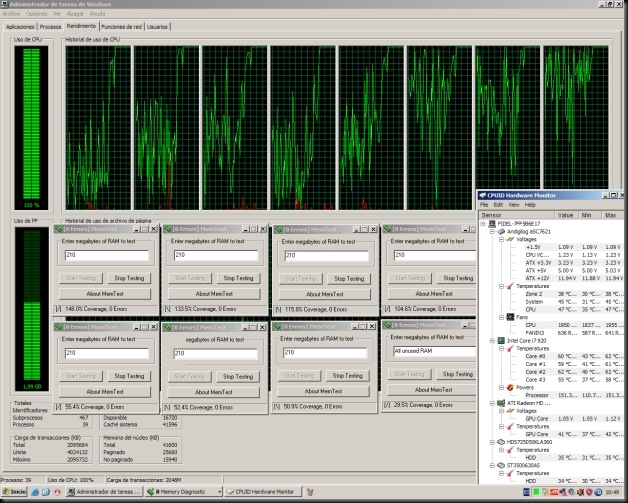The width and height of the screenshot is (628, 503).
Task: Collapse the Andigilog aSC7621 sensor node
Action: tap(493, 232)
